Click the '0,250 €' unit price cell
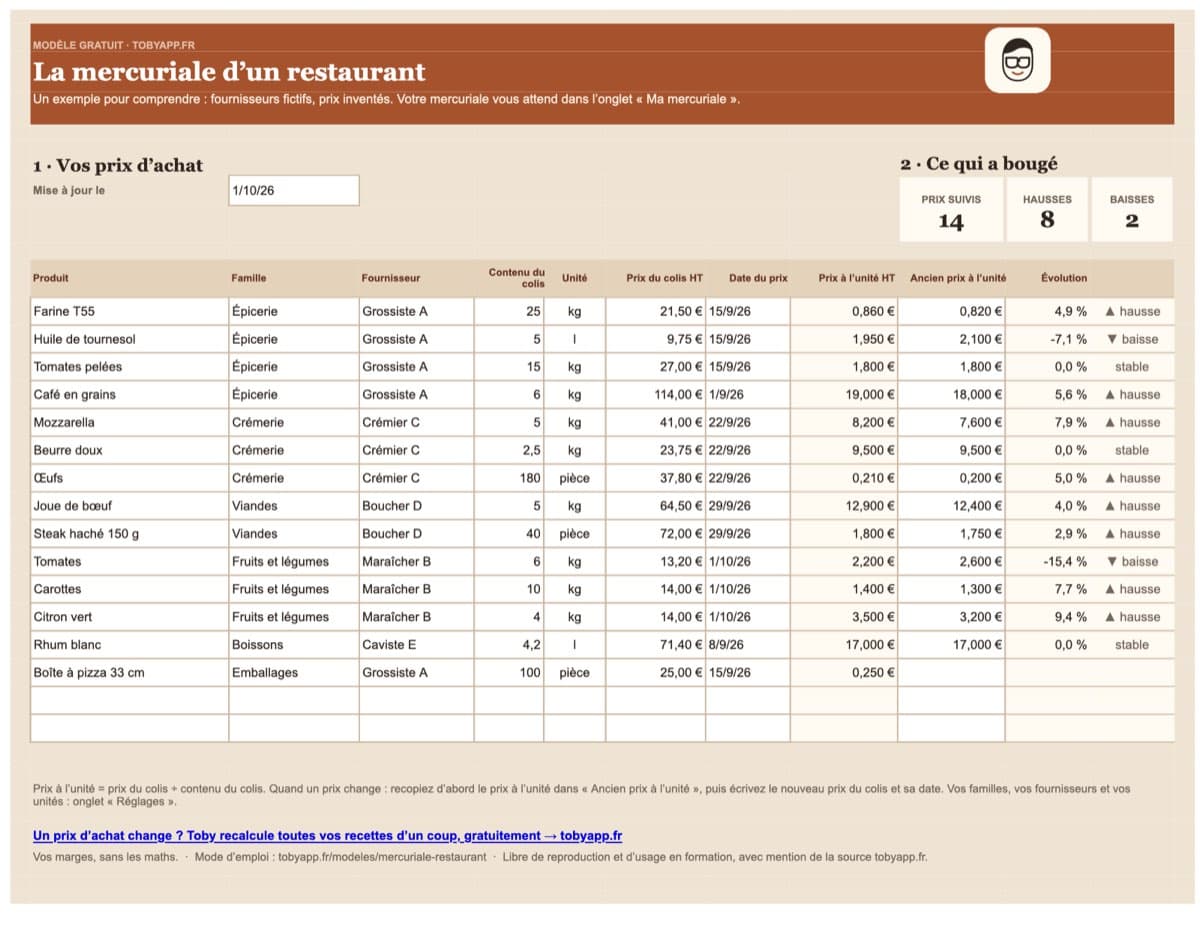Viewport: 1200px width, 931px height. [844, 673]
